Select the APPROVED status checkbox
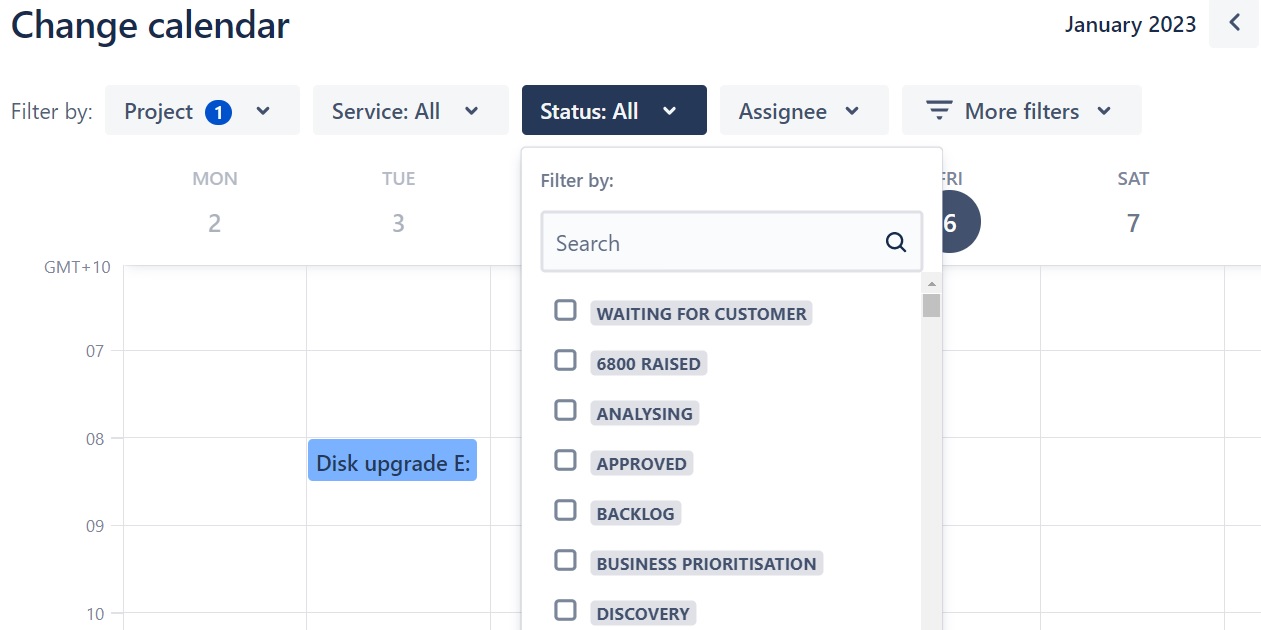Screen dimensions: 1261x630 coord(566,460)
